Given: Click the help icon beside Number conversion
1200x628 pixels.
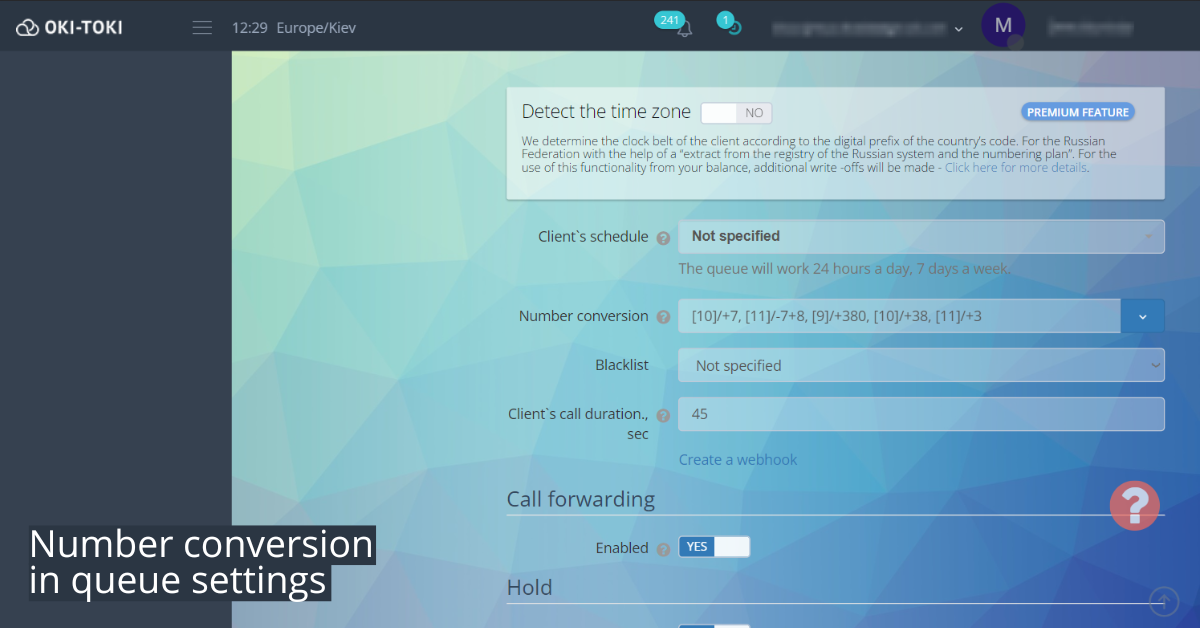Looking at the screenshot, I should pos(664,316).
